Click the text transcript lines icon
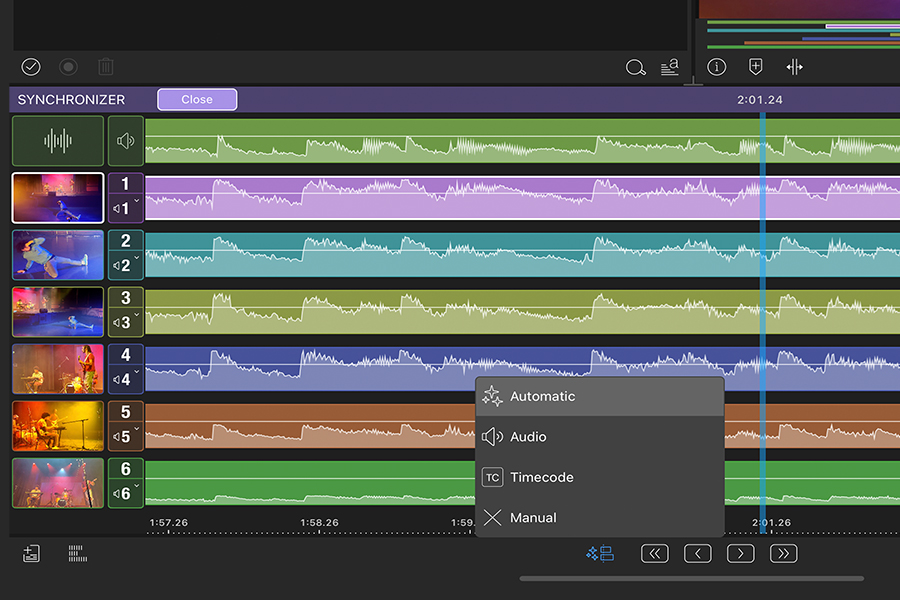 pos(670,68)
